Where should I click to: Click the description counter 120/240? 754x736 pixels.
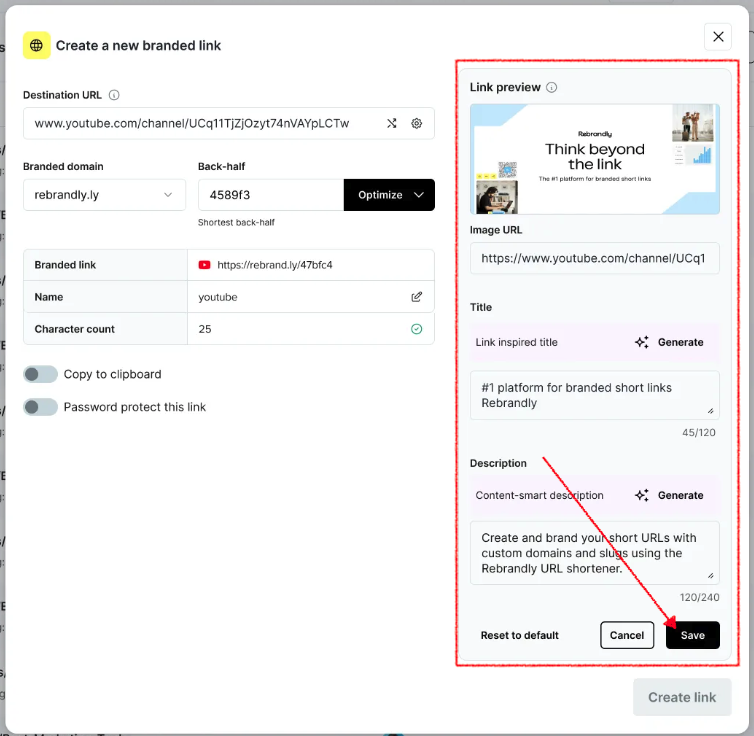[699, 598]
